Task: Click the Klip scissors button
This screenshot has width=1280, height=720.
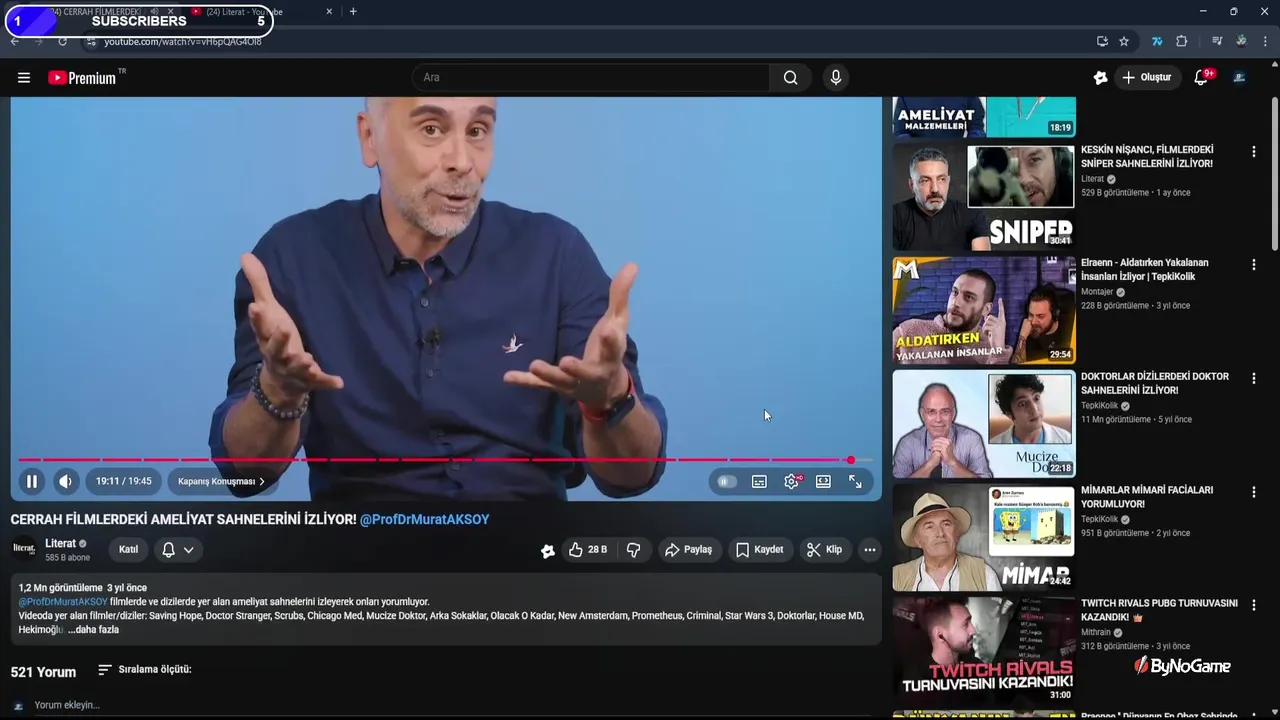Action: tap(825, 549)
